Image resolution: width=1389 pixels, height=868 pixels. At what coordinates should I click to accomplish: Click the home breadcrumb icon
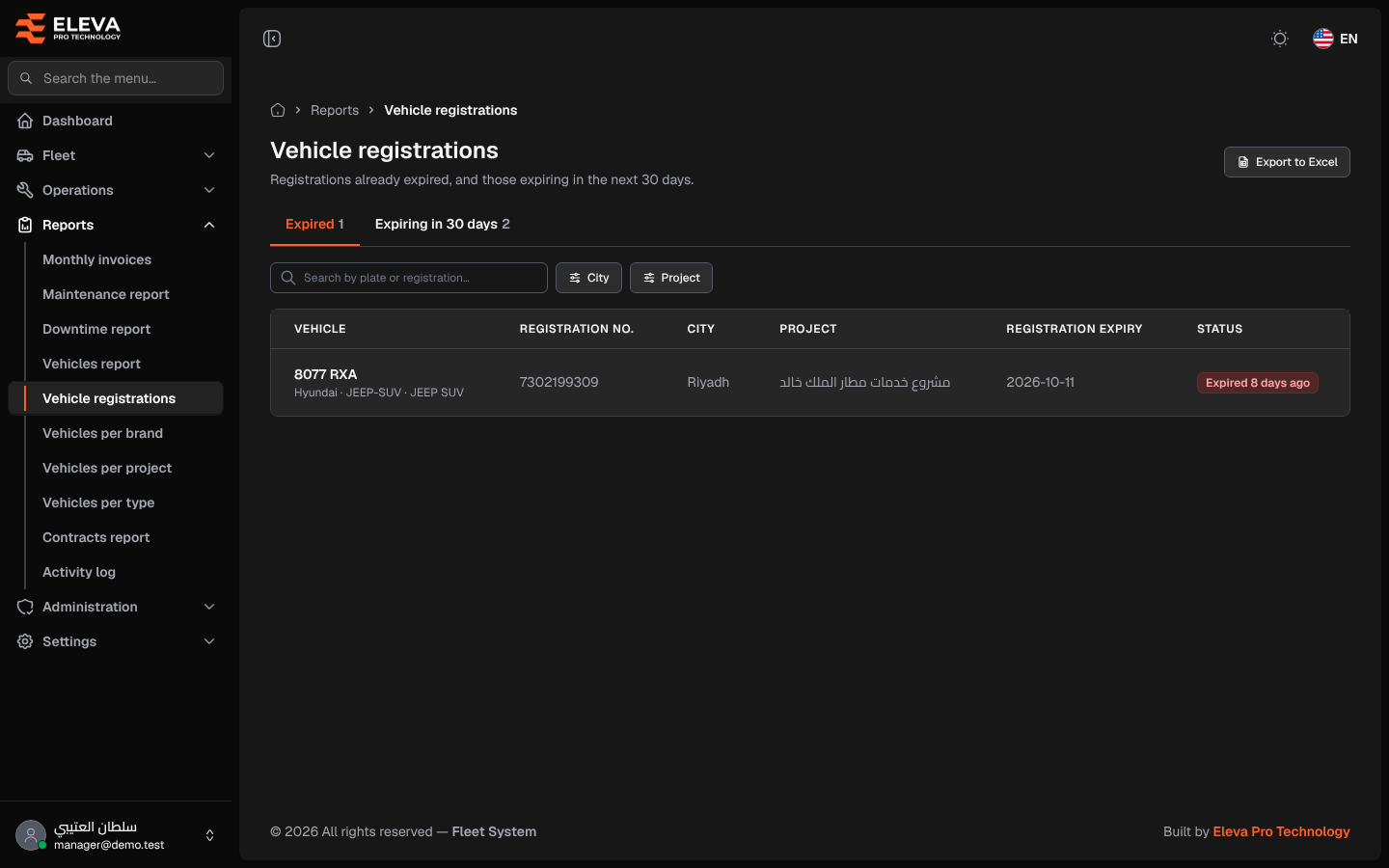pyautogui.click(x=278, y=110)
